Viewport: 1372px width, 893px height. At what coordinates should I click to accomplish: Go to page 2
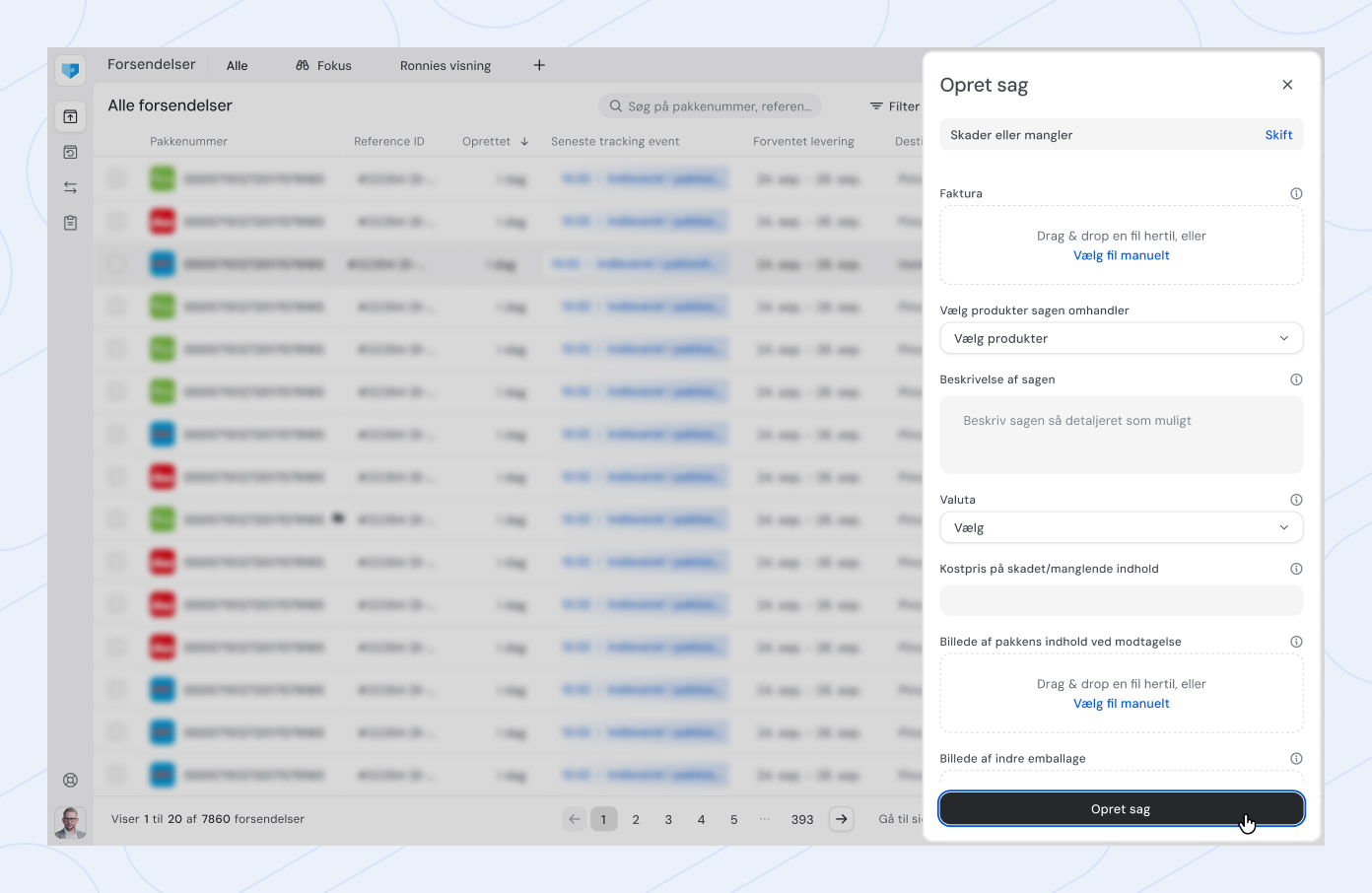tap(636, 819)
